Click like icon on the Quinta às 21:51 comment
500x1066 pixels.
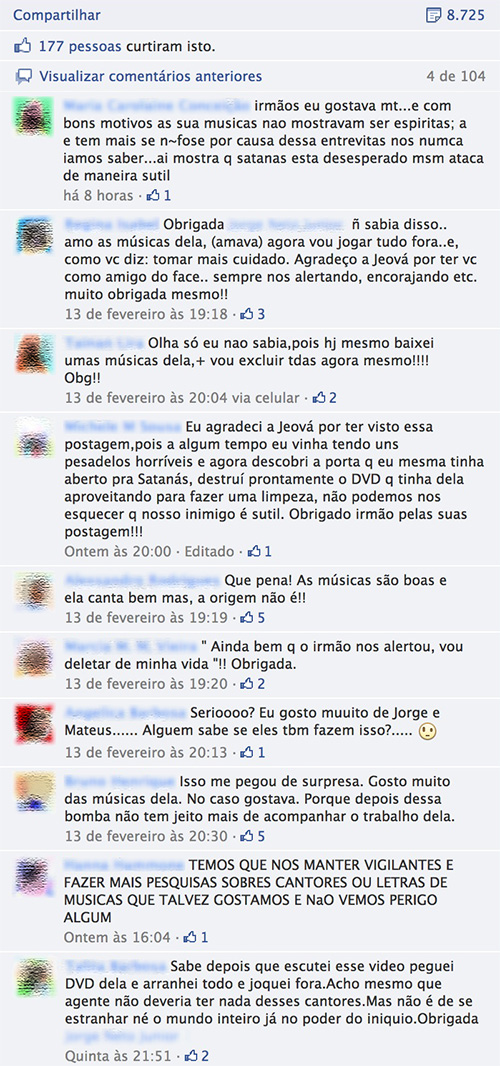point(192,1056)
